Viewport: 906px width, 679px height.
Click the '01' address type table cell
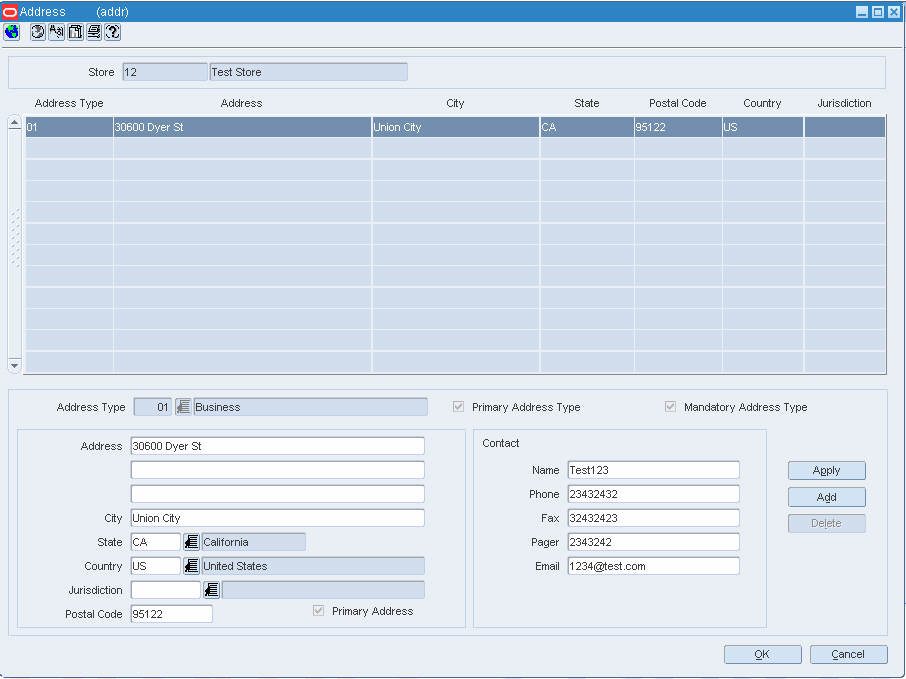click(x=69, y=127)
